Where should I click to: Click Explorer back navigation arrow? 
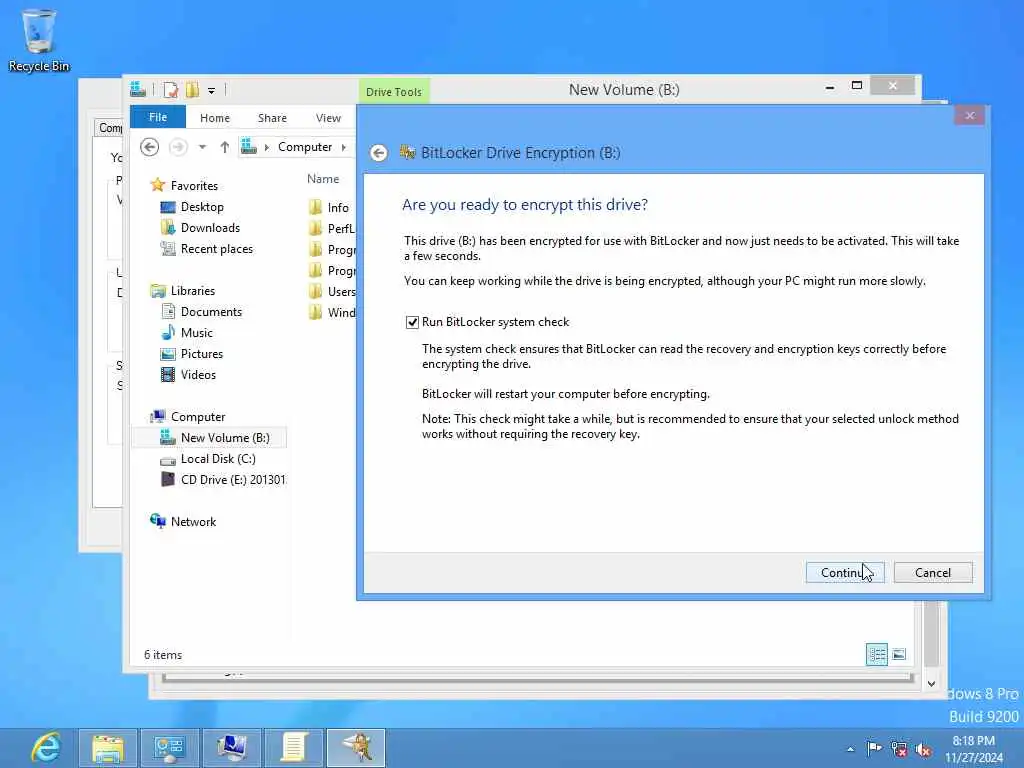(150, 147)
